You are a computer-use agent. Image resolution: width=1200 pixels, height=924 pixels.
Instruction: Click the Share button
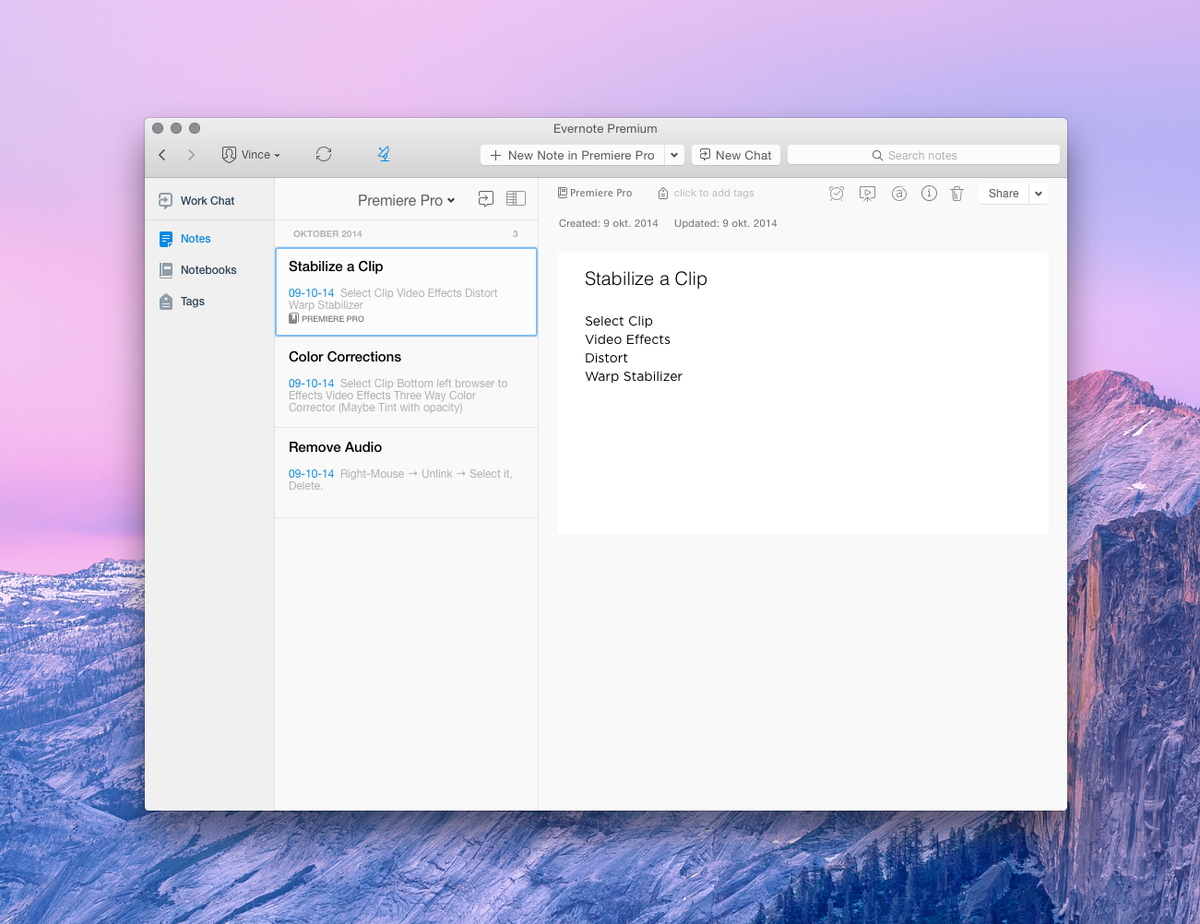[1003, 194]
